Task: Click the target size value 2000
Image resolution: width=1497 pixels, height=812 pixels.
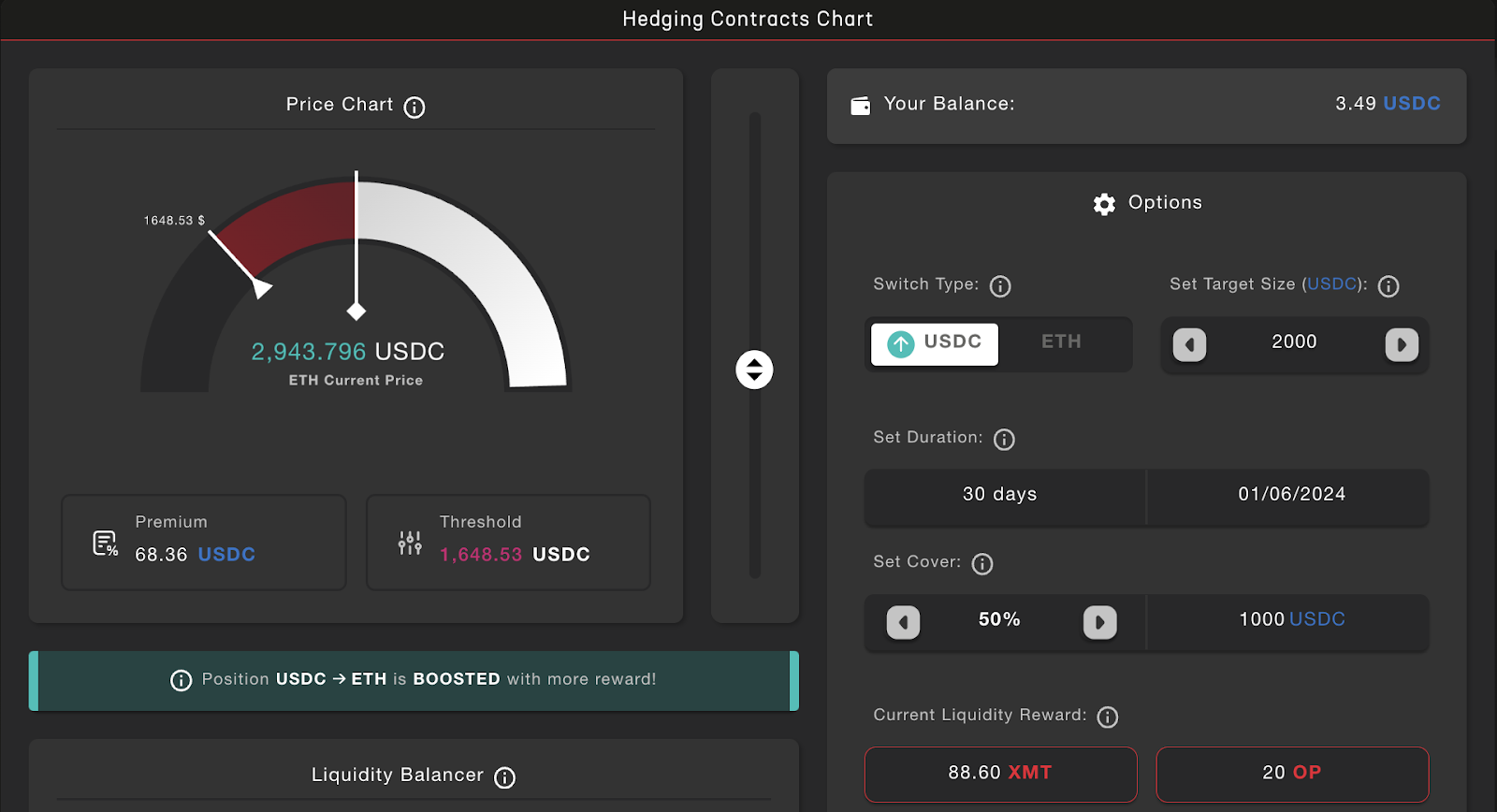Action: tap(1294, 342)
